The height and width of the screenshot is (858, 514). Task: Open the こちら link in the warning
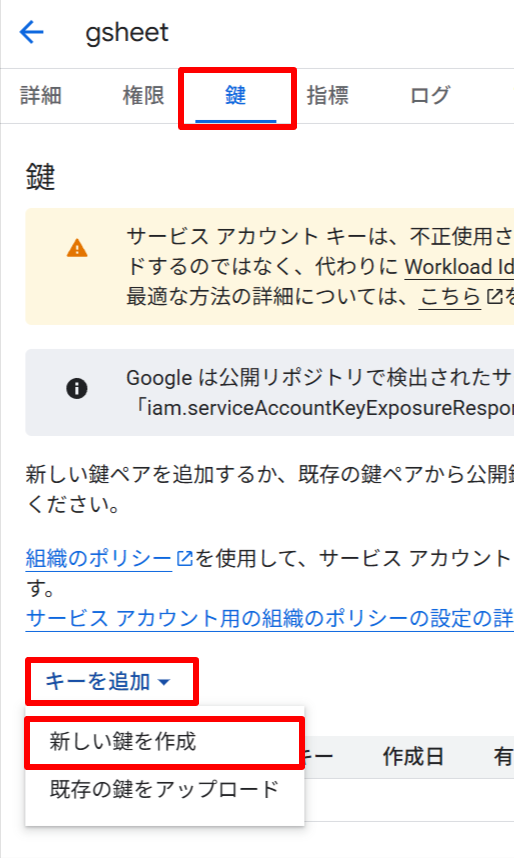click(450, 297)
